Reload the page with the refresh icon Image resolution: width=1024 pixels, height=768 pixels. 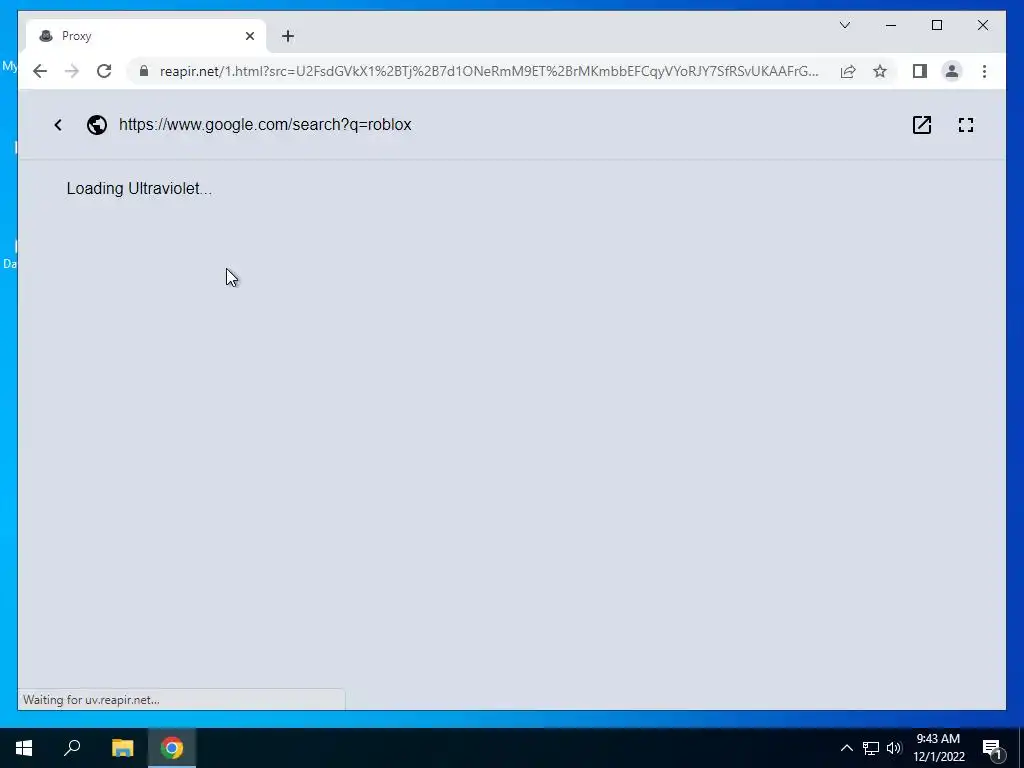104,71
